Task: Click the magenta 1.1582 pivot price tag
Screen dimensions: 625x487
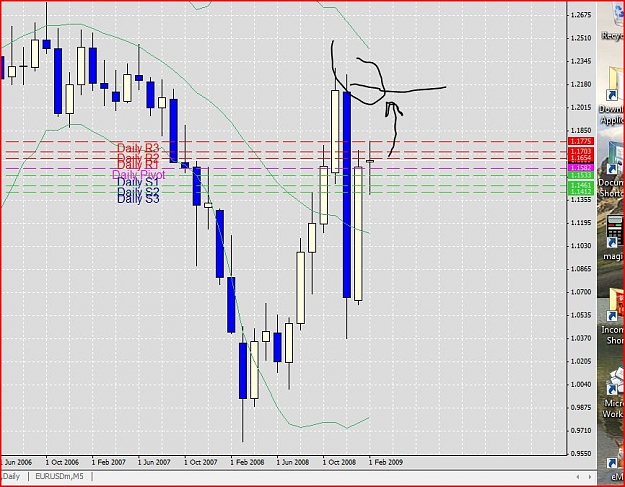Action: (x=581, y=168)
